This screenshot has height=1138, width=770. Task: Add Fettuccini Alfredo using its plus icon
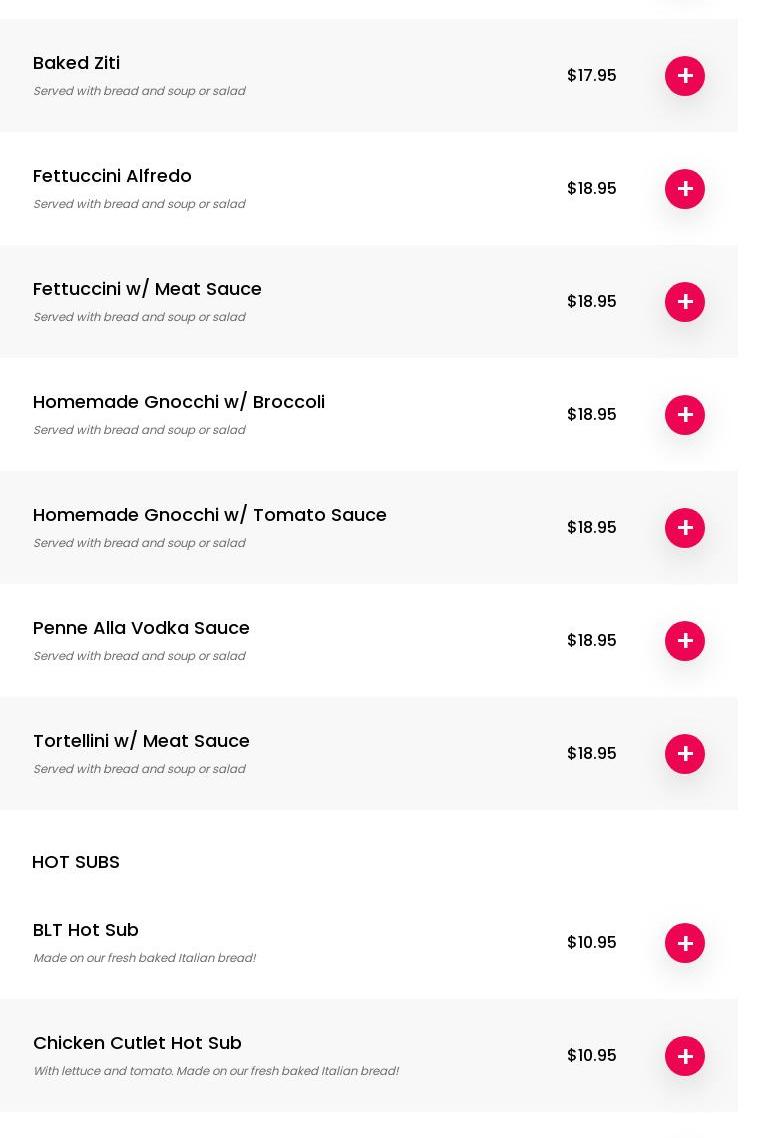click(685, 189)
